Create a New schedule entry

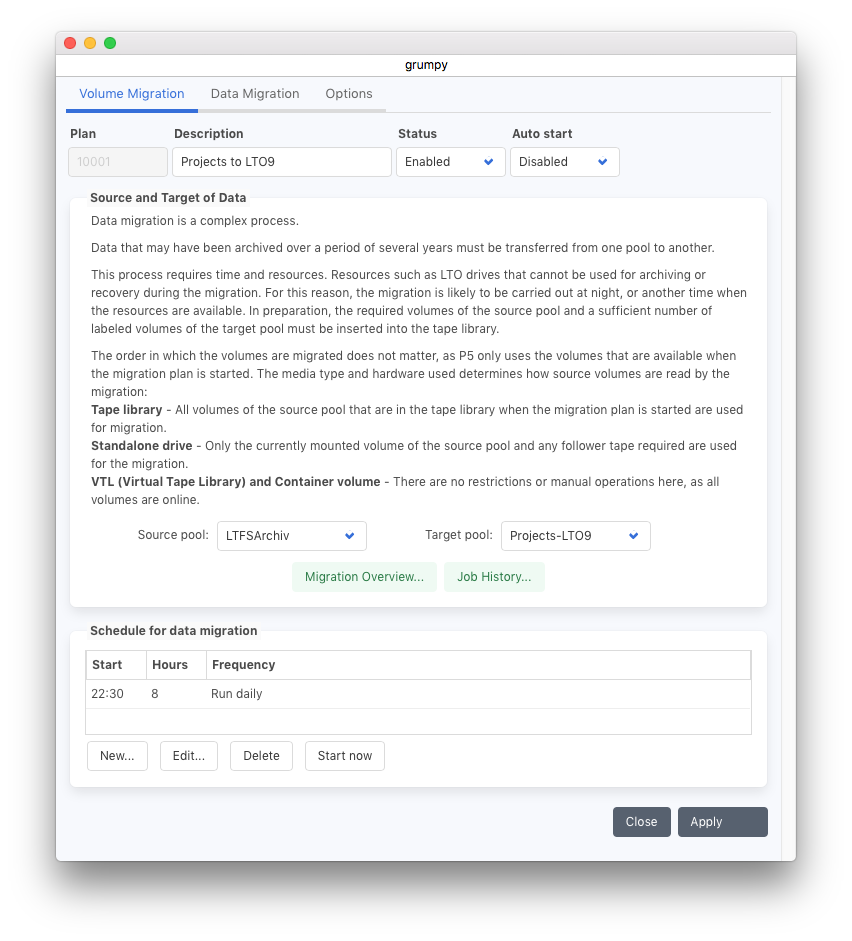(x=117, y=756)
